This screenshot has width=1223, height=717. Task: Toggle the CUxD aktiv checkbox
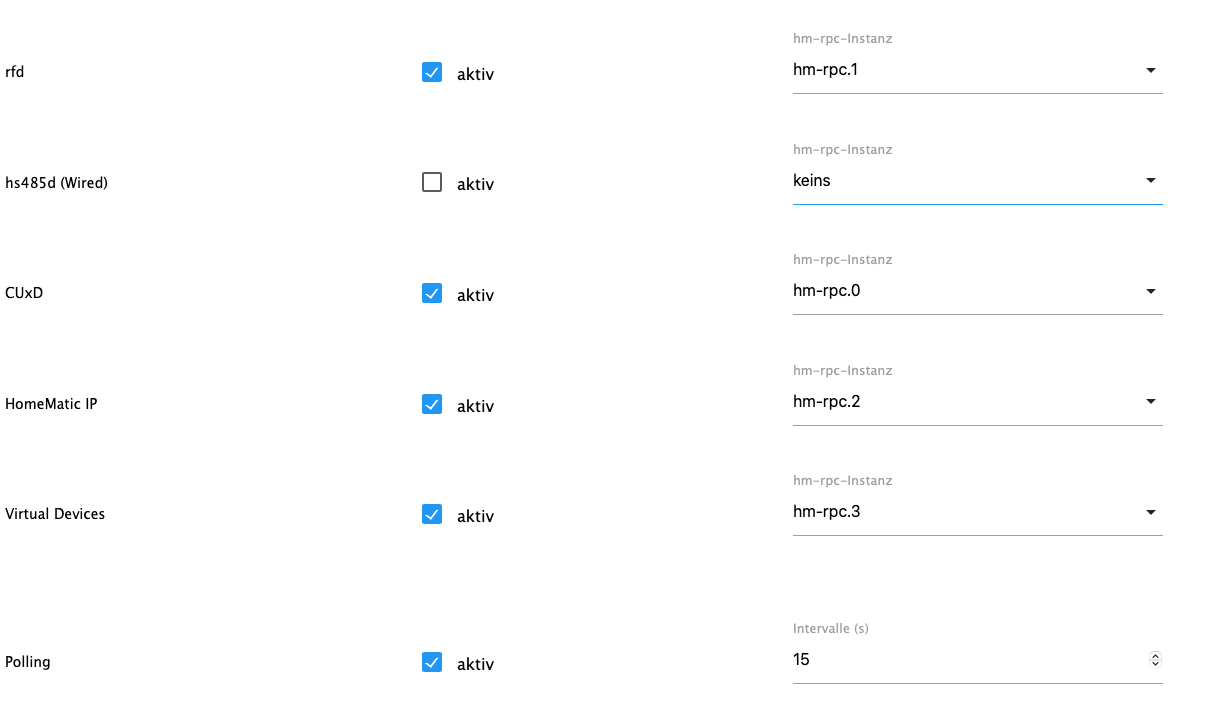(x=432, y=293)
